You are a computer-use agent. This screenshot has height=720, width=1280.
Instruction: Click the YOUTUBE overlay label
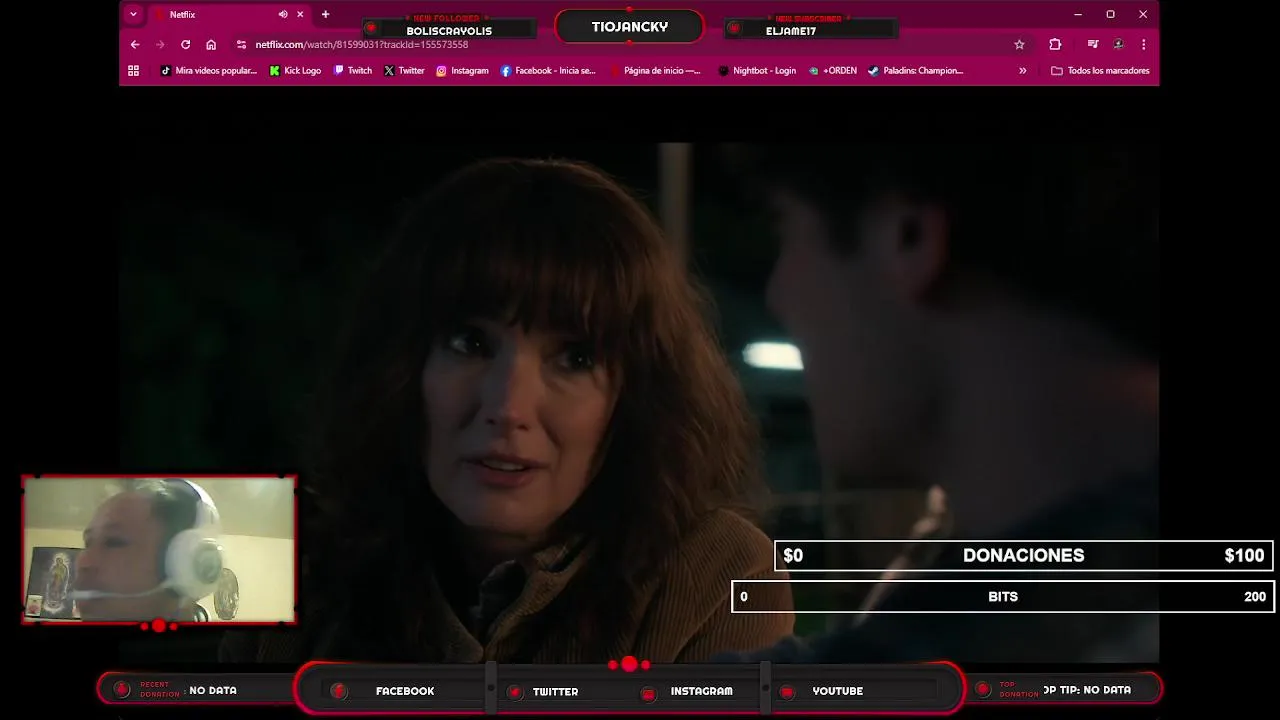pyautogui.click(x=837, y=691)
